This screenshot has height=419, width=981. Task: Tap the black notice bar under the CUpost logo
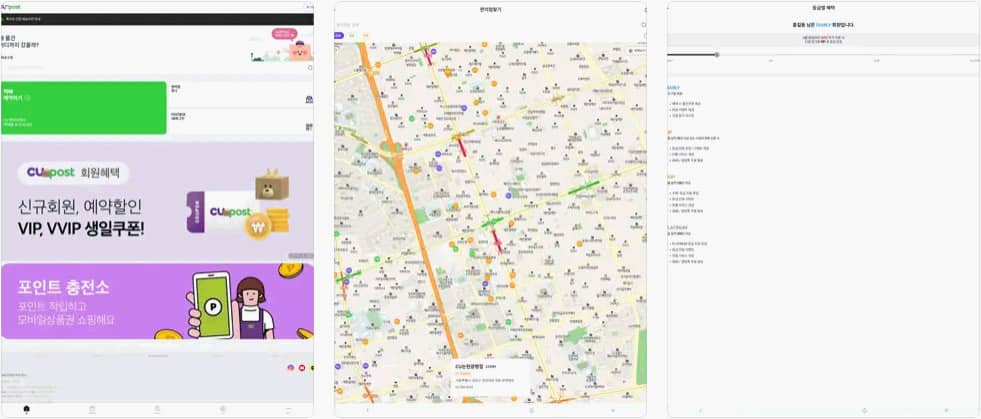pos(157,19)
